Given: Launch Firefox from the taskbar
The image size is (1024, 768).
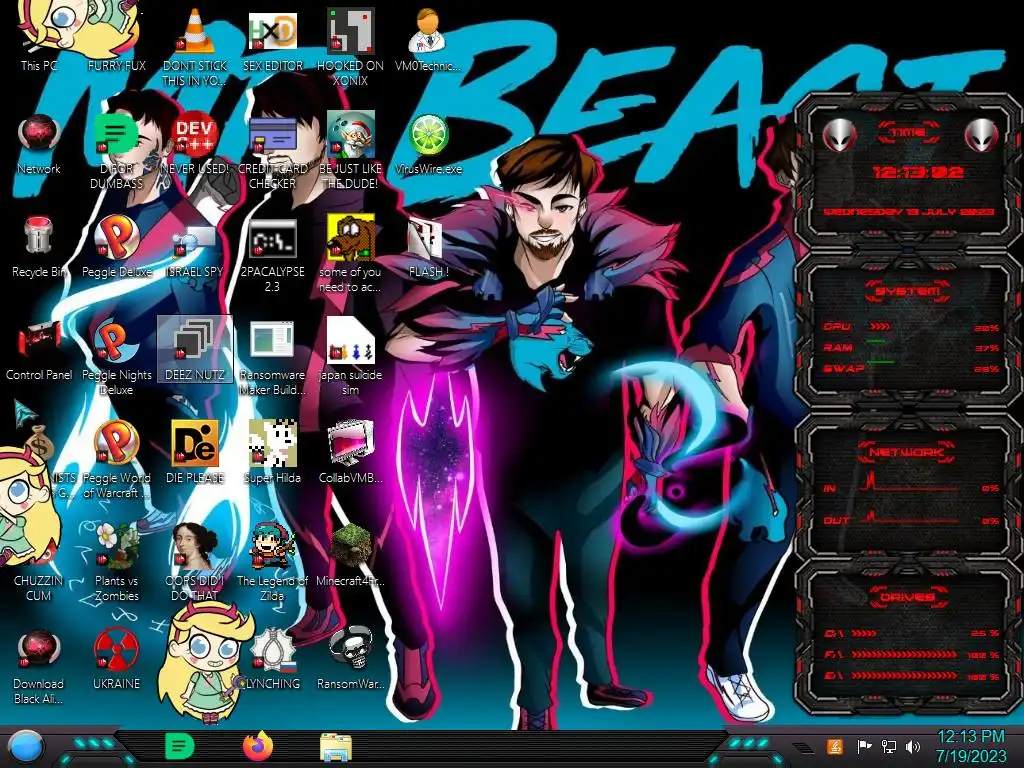Looking at the screenshot, I should [258, 746].
